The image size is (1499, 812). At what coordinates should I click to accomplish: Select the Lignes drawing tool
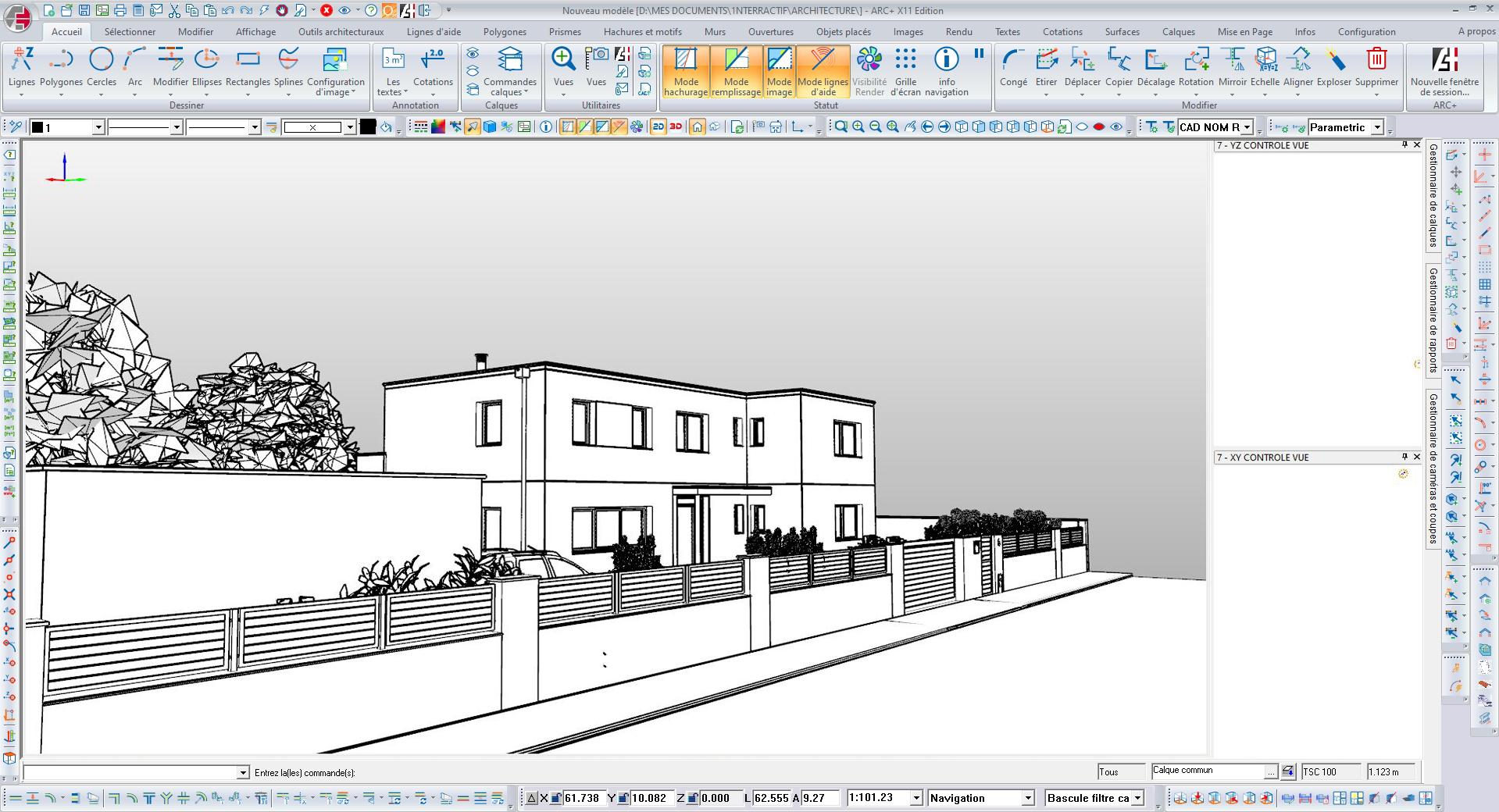(21, 67)
